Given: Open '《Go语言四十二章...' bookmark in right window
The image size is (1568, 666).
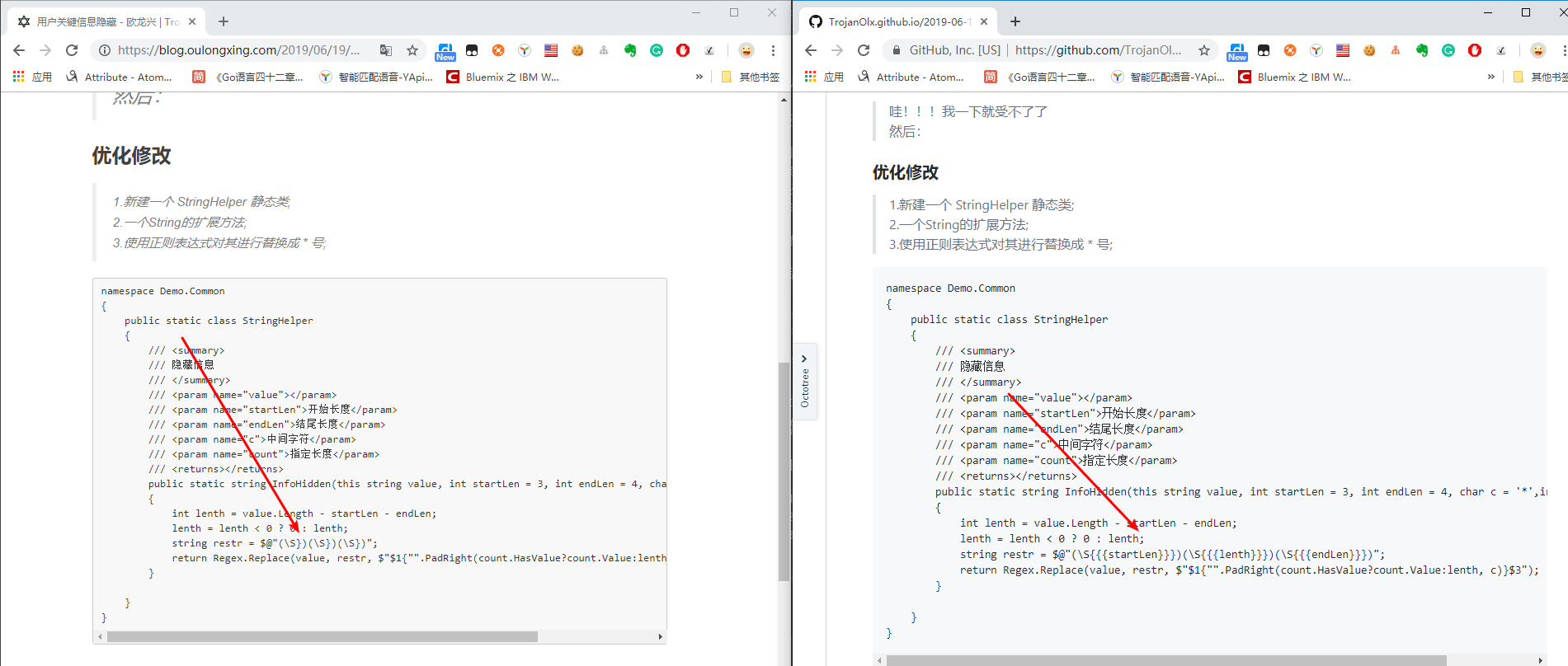Looking at the screenshot, I should 1040,77.
